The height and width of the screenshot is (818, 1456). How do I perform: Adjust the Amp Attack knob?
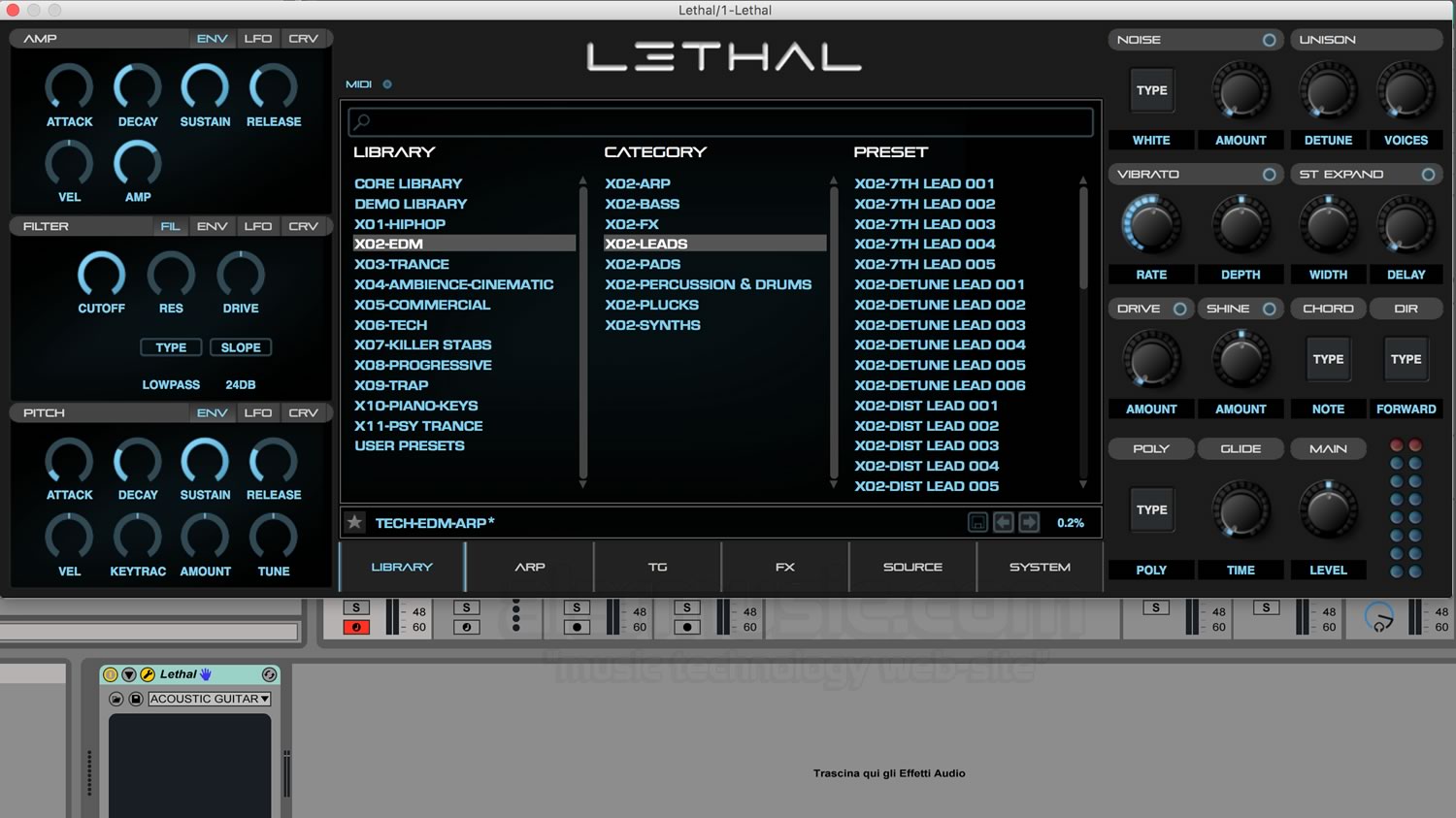(x=69, y=88)
